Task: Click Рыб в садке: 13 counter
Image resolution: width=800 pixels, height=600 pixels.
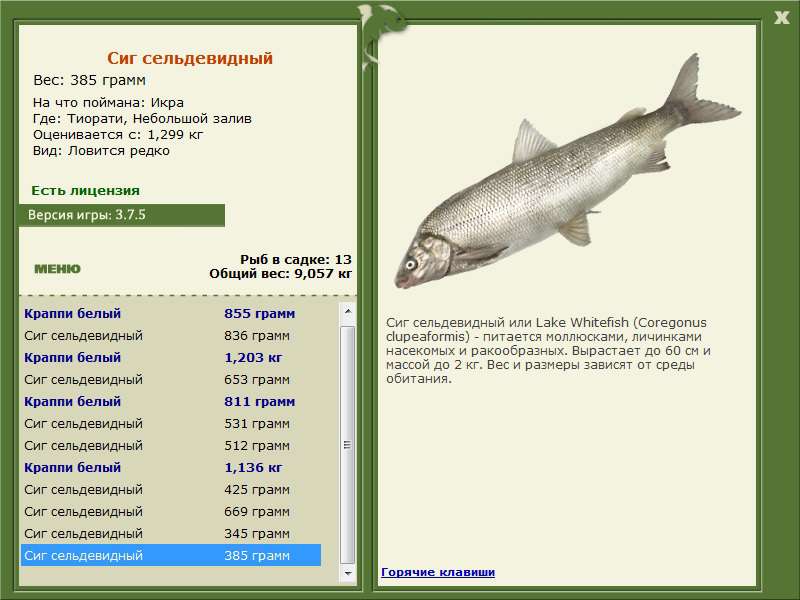Action: coord(296,259)
